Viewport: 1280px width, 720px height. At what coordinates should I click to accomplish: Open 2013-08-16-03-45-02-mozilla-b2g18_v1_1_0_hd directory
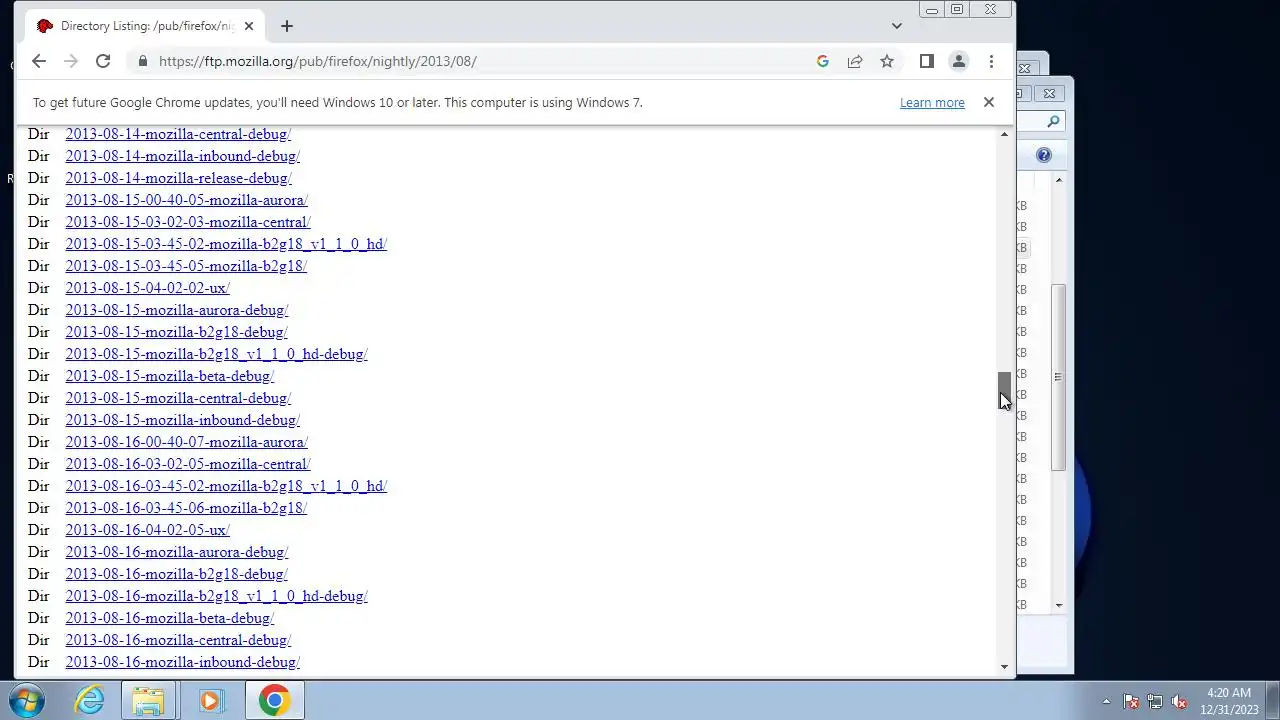tap(226, 486)
